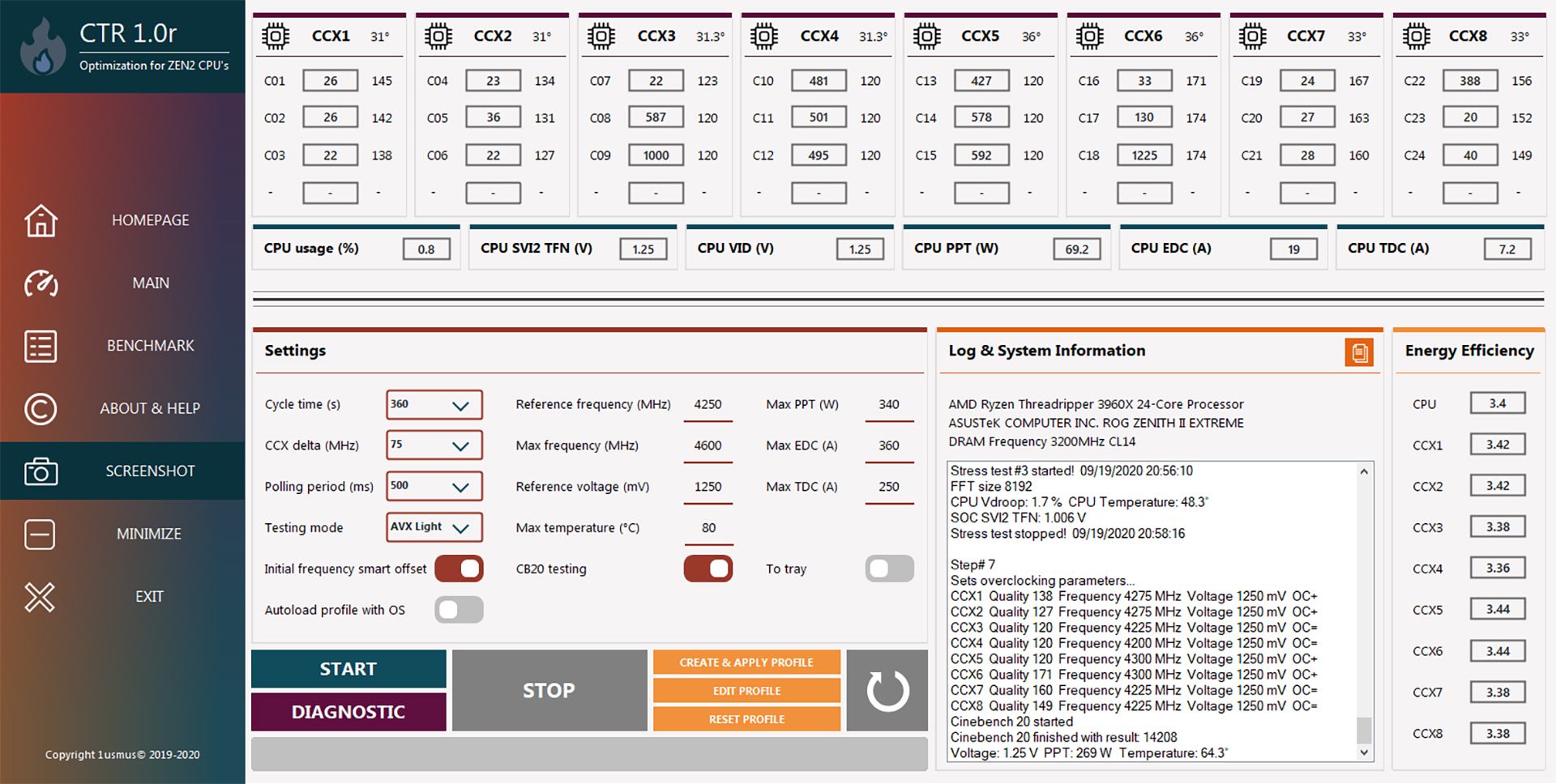Screen dimensions: 1556x784
Task: Choose Exit from the sidebar
Action: 39,597
